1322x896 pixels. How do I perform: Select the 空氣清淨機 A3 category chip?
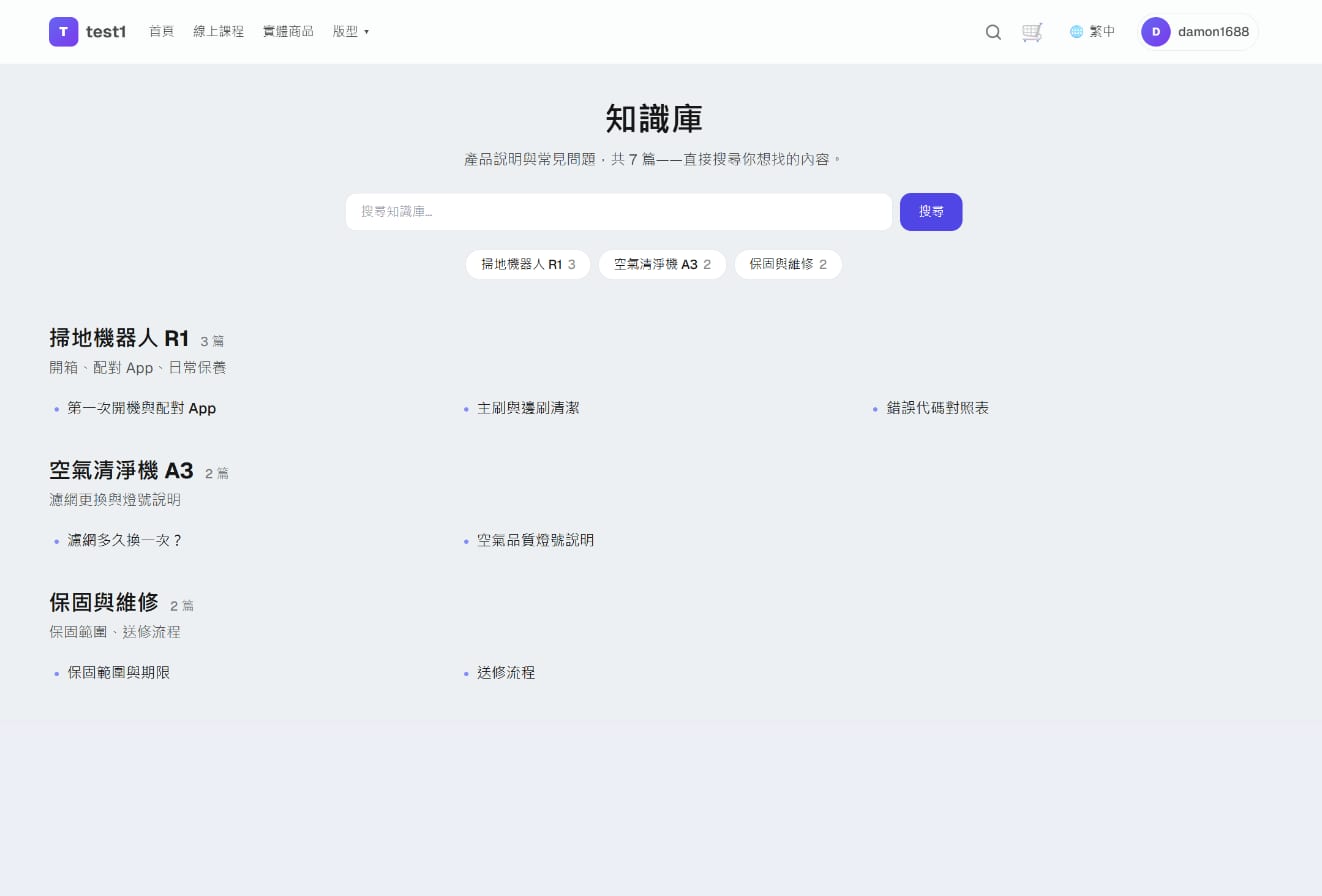tap(662, 265)
